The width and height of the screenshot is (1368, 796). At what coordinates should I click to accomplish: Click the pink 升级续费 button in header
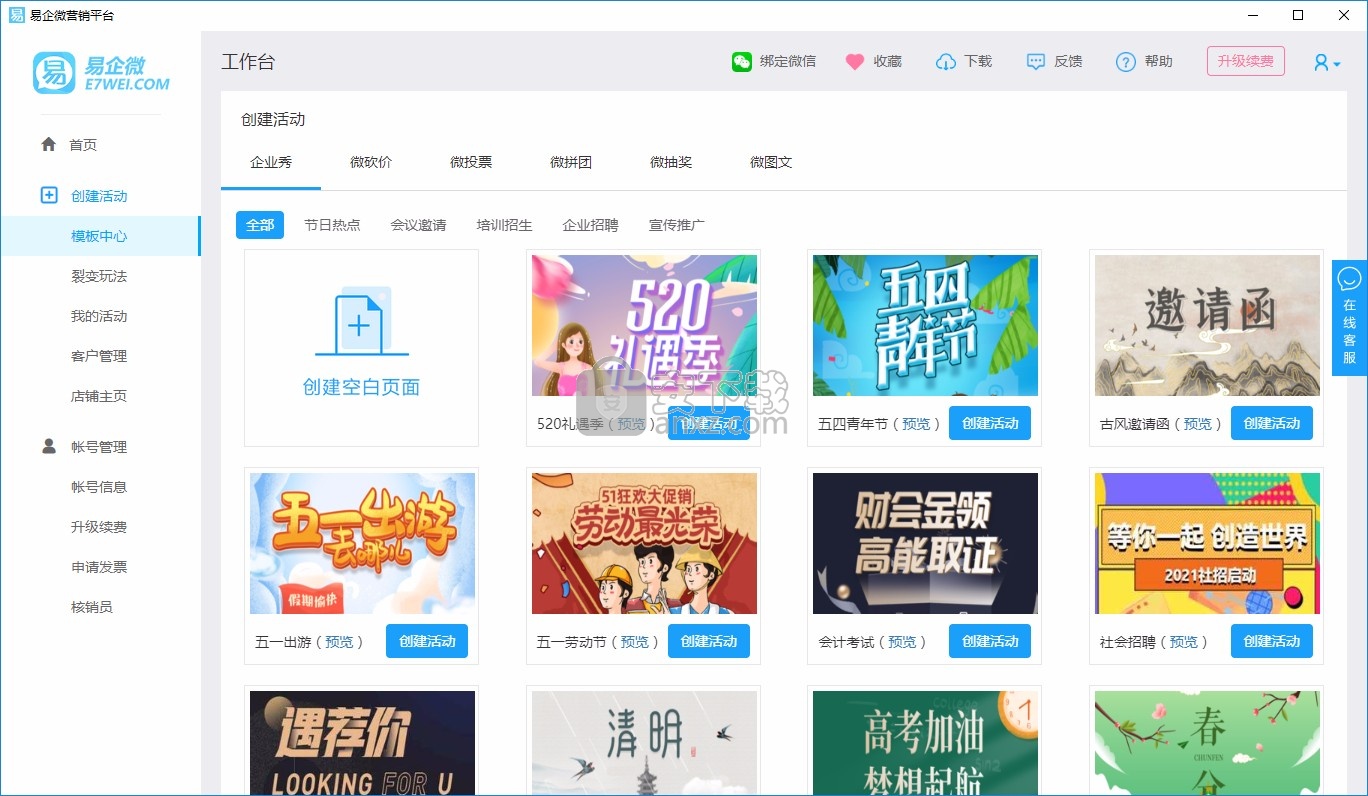pos(1246,61)
